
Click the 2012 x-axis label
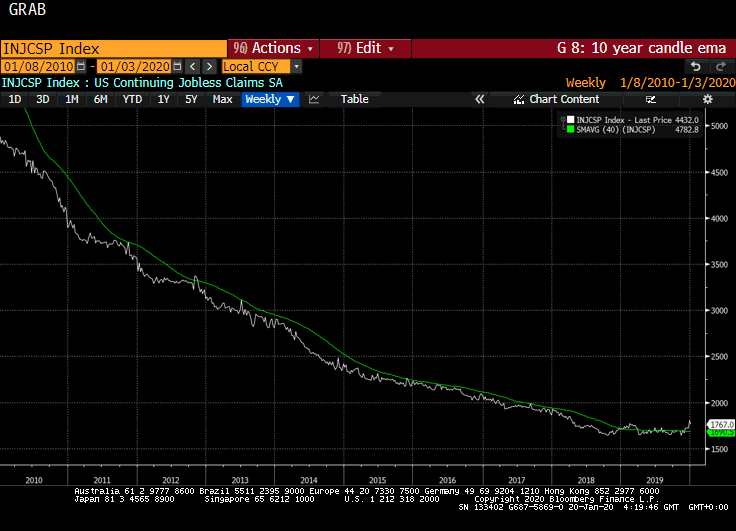(171, 480)
